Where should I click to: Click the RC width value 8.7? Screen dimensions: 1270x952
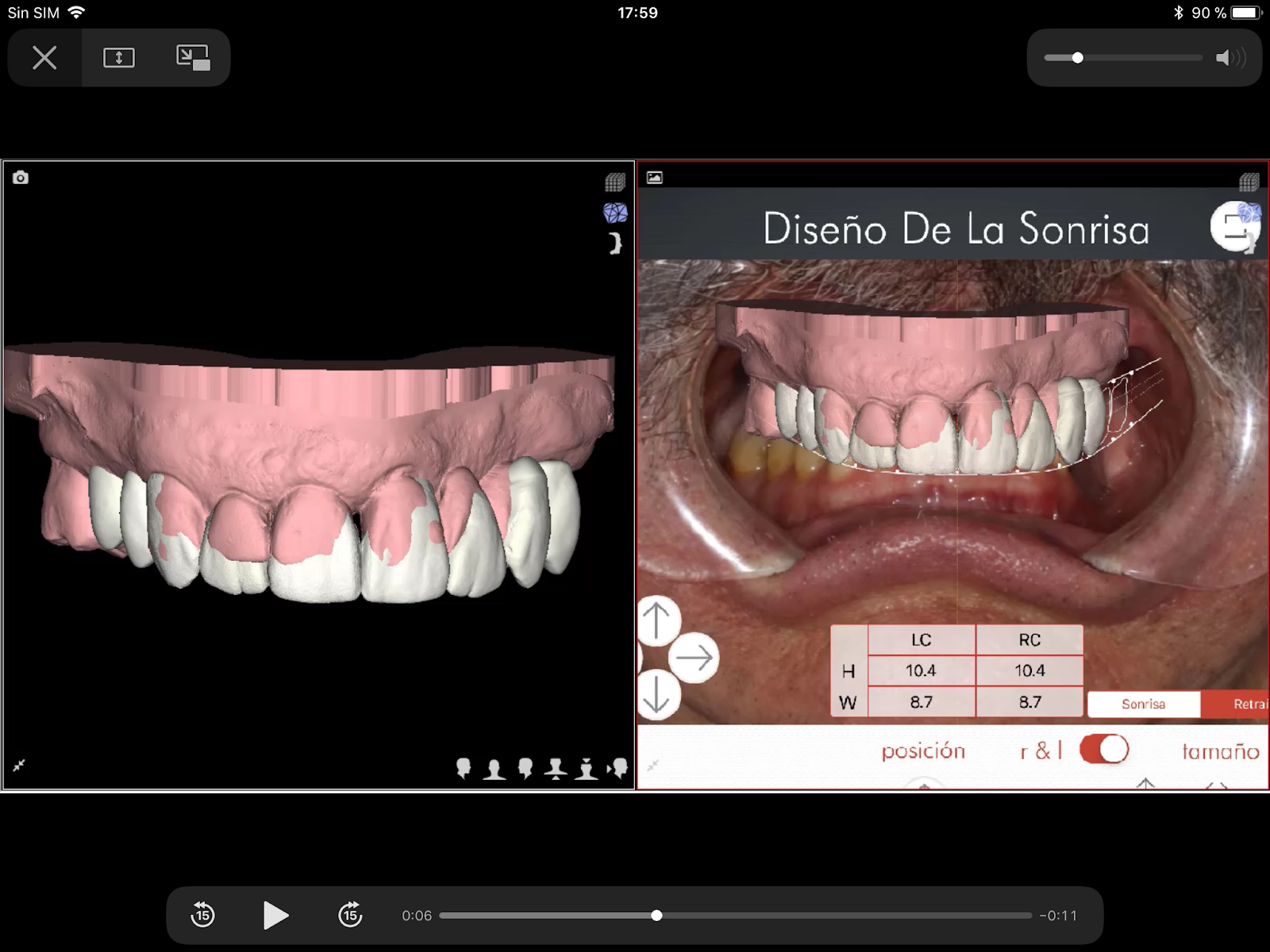click(1029, 702)
